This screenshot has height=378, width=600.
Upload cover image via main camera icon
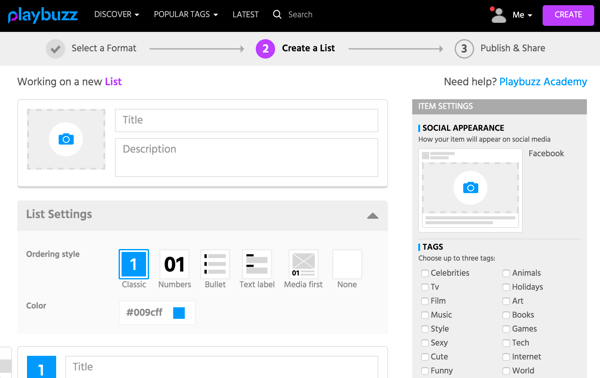(x=66, y=139)
